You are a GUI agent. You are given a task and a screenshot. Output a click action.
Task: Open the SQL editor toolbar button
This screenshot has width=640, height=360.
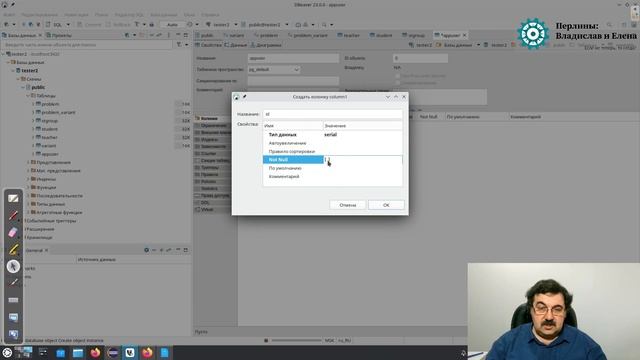coord(55,24)
